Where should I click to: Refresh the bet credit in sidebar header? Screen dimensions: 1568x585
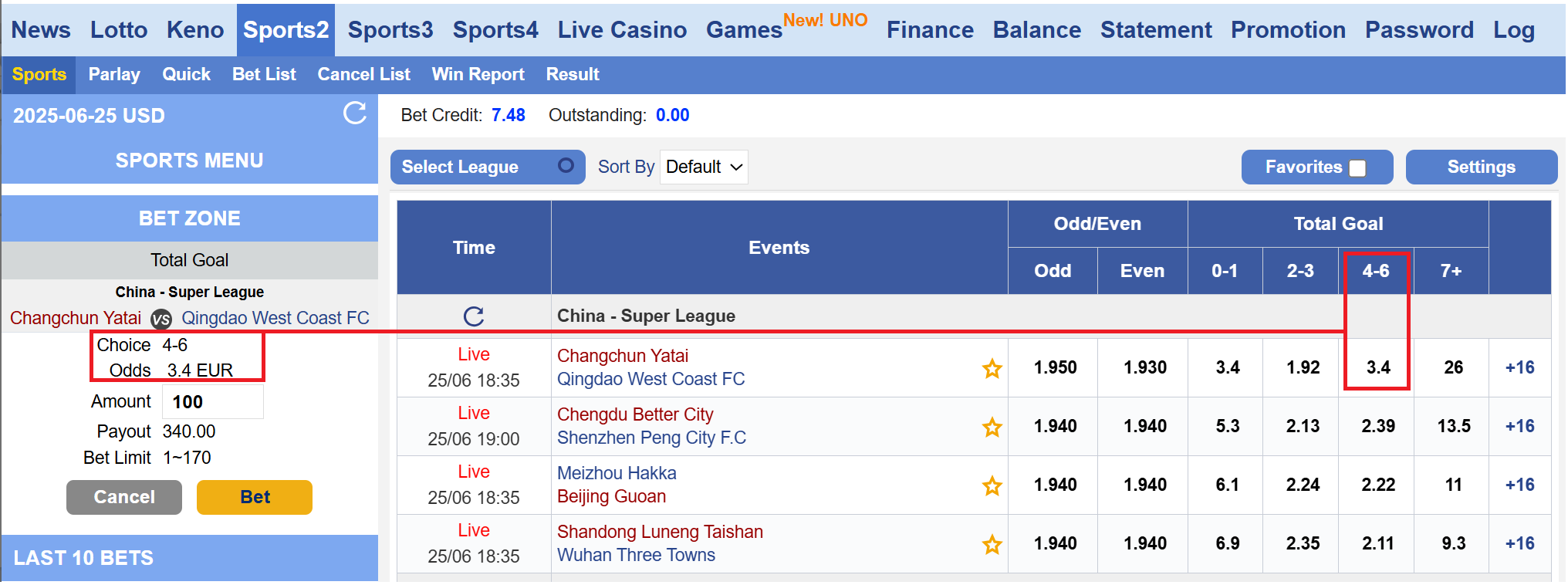355,113
